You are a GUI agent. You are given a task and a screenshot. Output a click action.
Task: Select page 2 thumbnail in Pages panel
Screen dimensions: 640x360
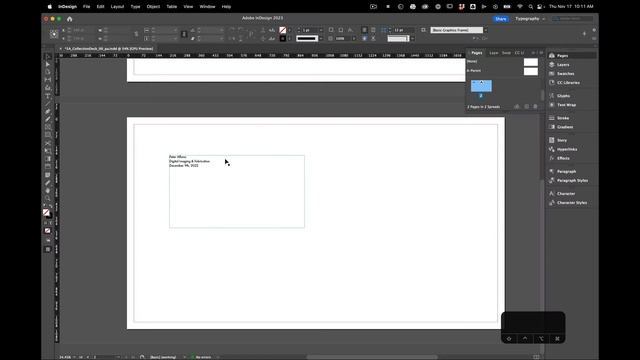[481, 86]
